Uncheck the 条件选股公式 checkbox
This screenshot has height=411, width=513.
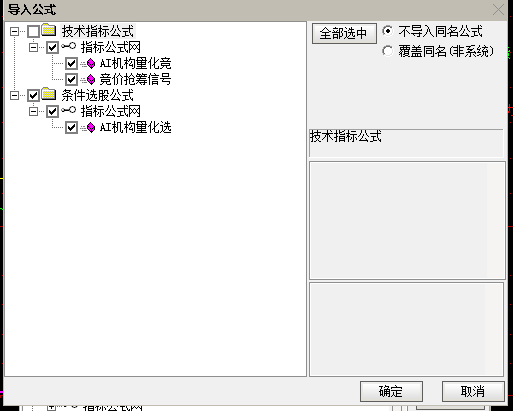pos(33,95)
